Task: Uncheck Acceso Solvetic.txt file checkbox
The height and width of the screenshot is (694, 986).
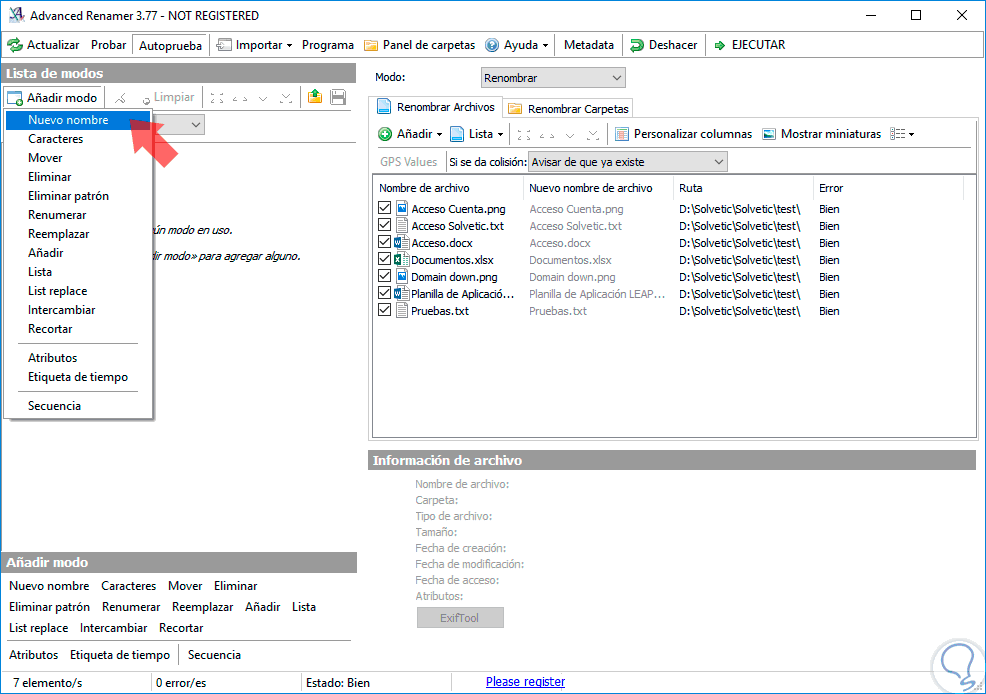Action: pos(385,225)
